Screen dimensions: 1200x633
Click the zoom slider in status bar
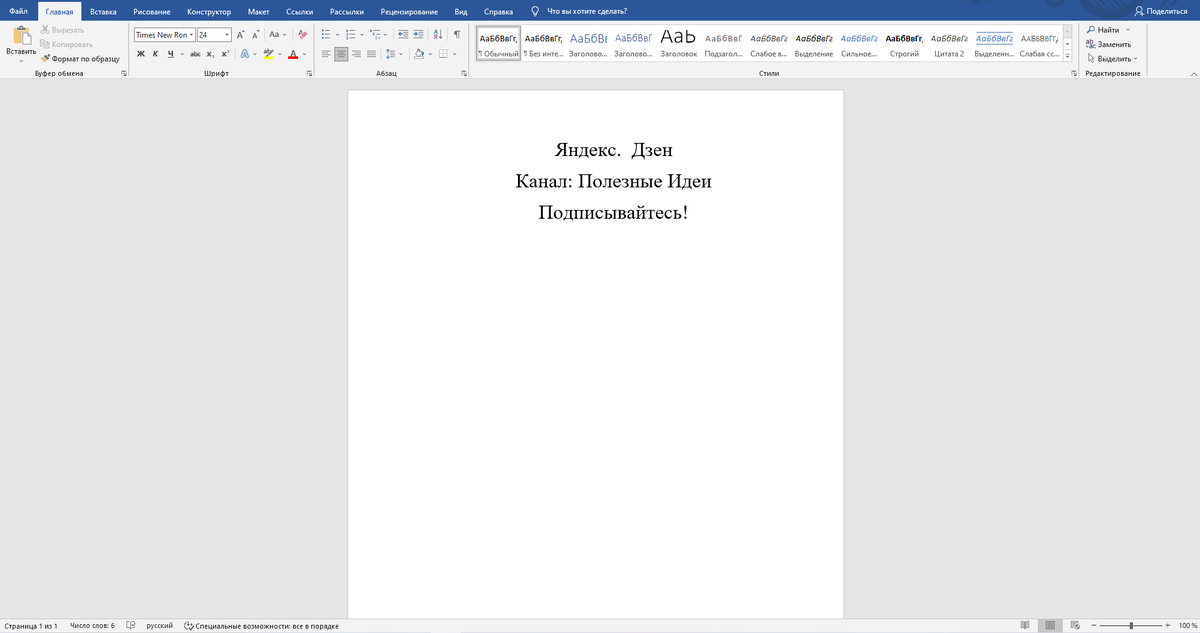click(1130, 625)
